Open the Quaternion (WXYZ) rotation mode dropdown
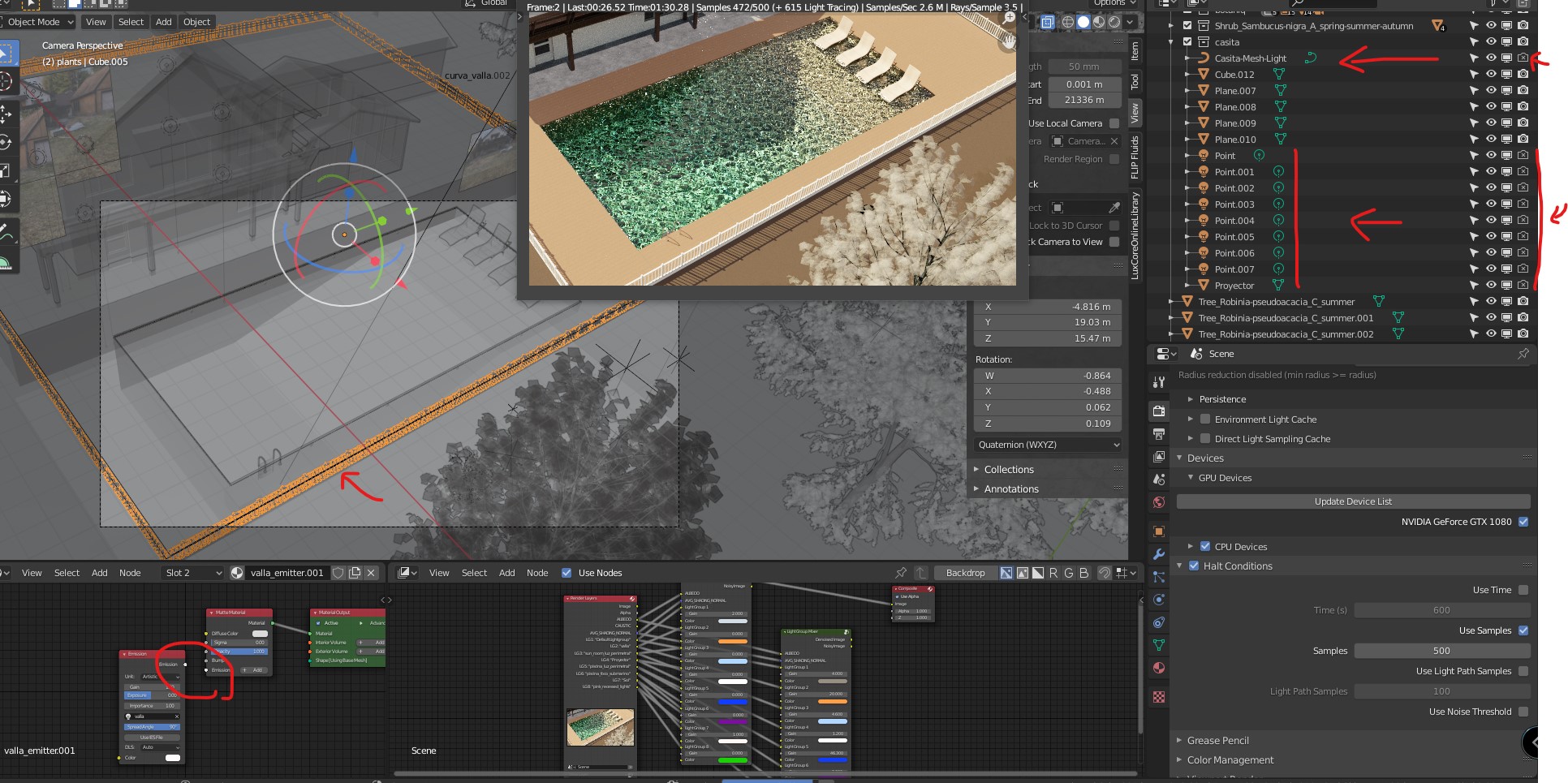Image resolution: width=1568 pixels, height=783 pixels. point(1048,445)
